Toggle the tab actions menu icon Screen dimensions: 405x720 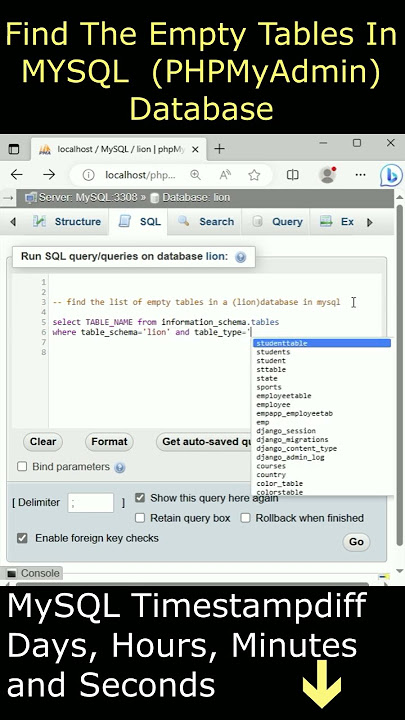pyautogui.click(x=14, y=149)
